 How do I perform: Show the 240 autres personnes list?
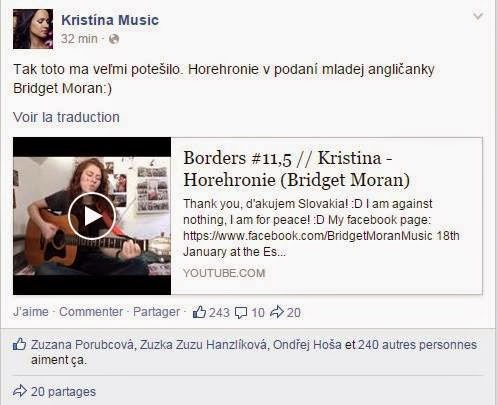click(x=417, y=345)
